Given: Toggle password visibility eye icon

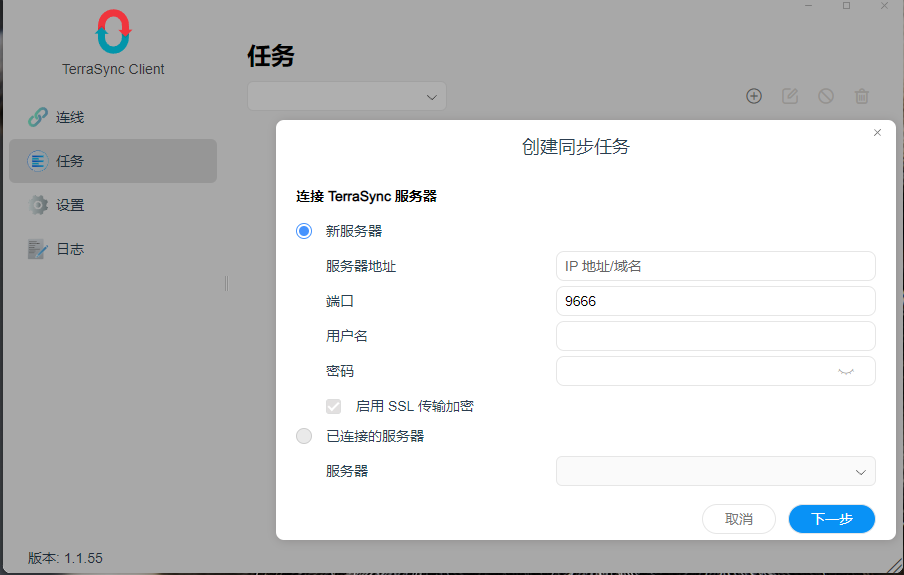Looking at the screenshot, I should tap(846, 371).
